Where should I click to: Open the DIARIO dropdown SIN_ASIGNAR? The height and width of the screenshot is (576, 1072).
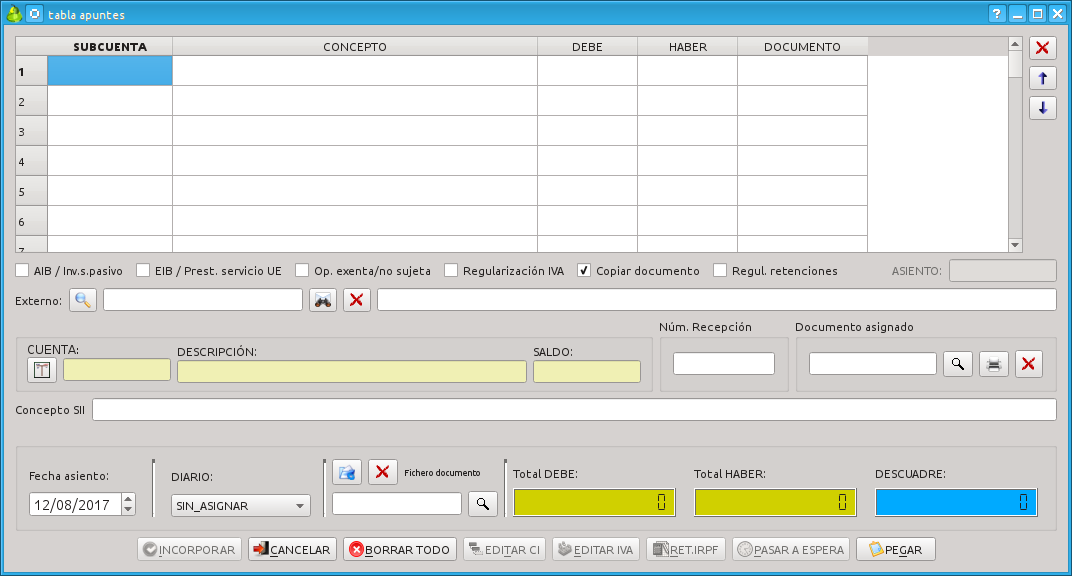pyautogui.click(x=241, y=506)
